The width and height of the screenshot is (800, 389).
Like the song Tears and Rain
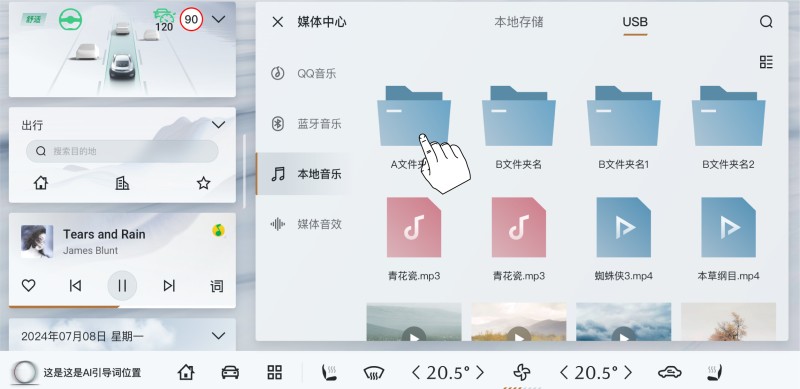tap(29, 285)
